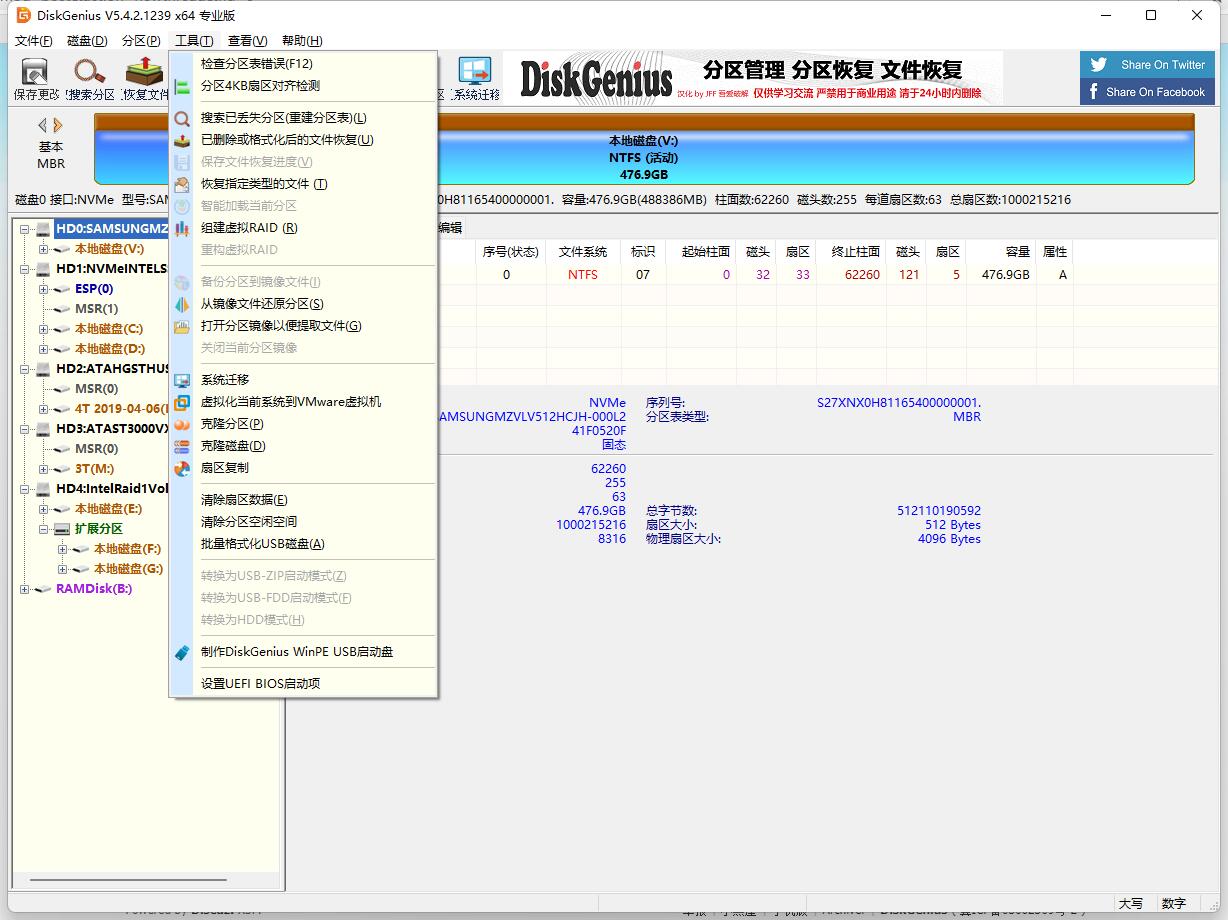Go to previous disk with left arrow
Screen dimensions: 1228x920
(x=43, y=125)
